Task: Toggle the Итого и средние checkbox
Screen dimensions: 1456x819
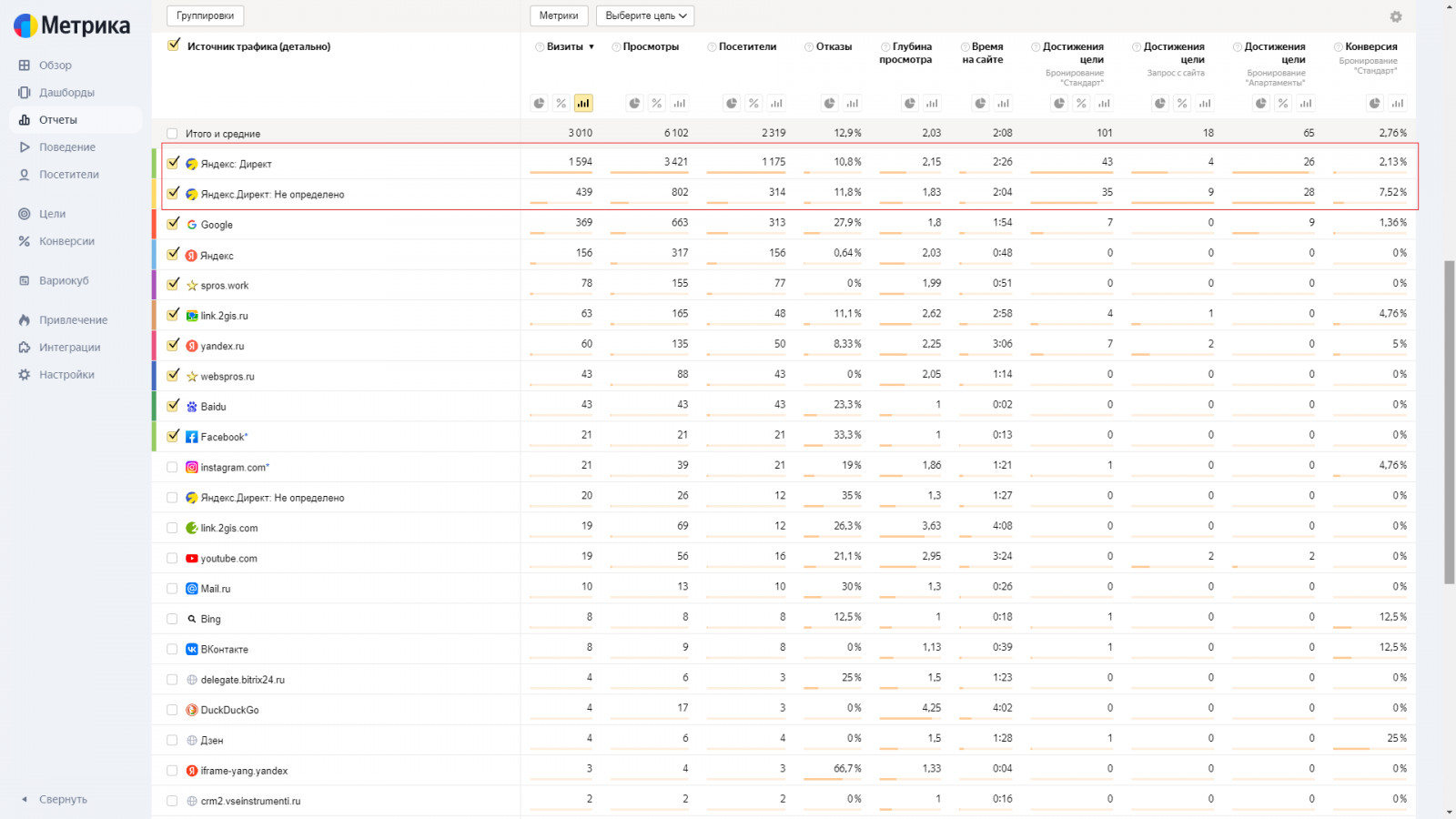Action: tap(172, 134)
